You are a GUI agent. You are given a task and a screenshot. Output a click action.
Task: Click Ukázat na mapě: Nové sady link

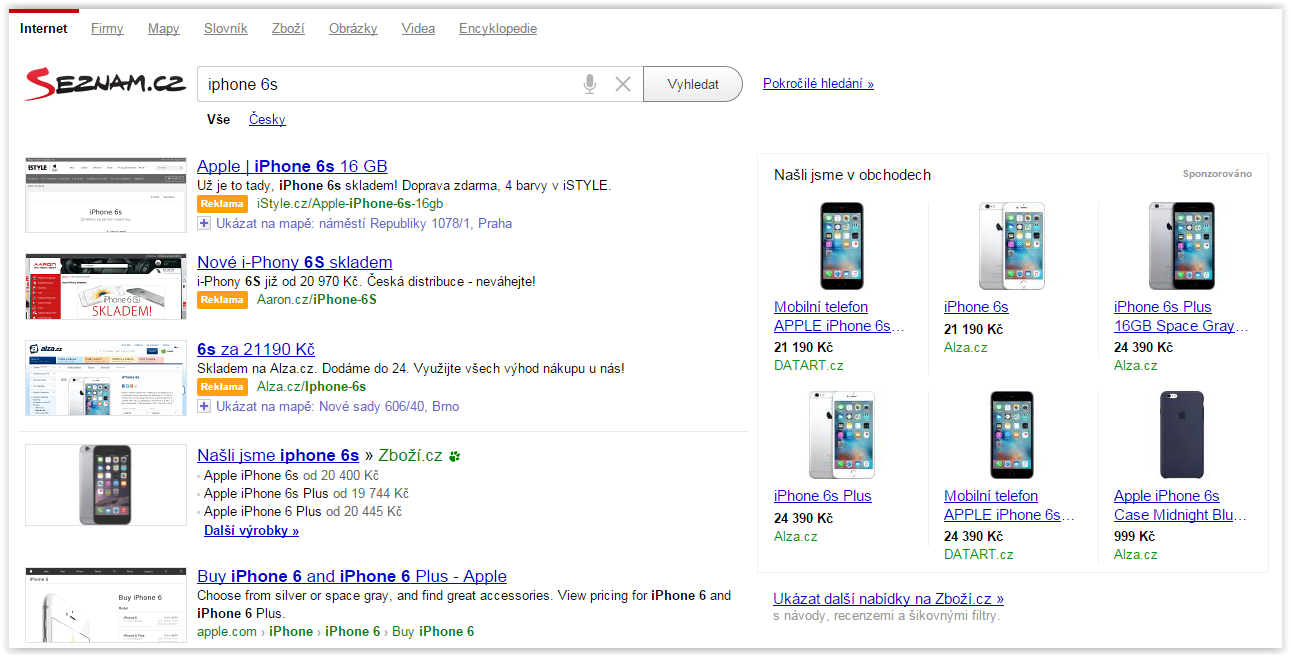(338, 406)
